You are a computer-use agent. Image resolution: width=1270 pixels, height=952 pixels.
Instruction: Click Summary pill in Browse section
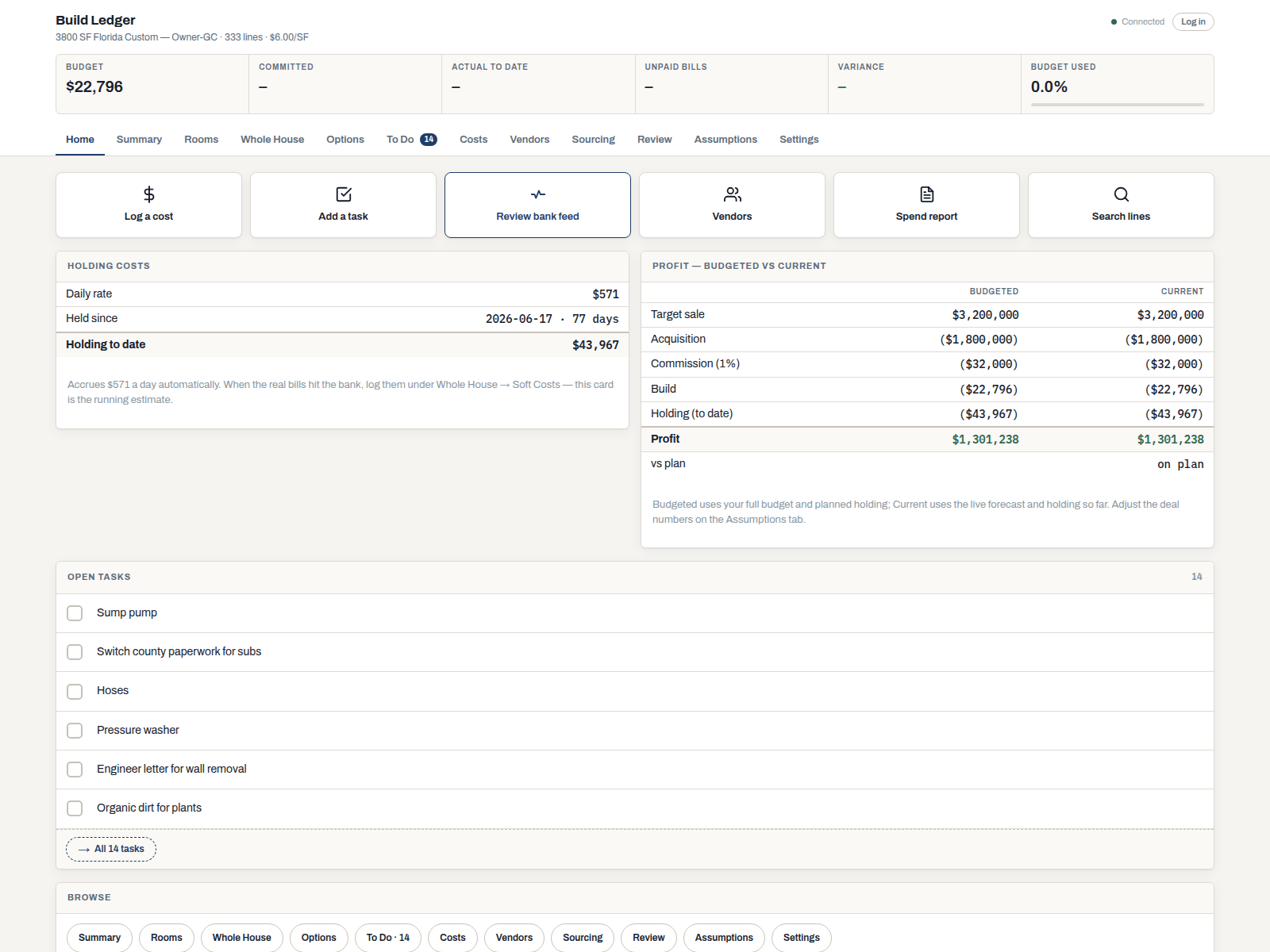(99, 938)
